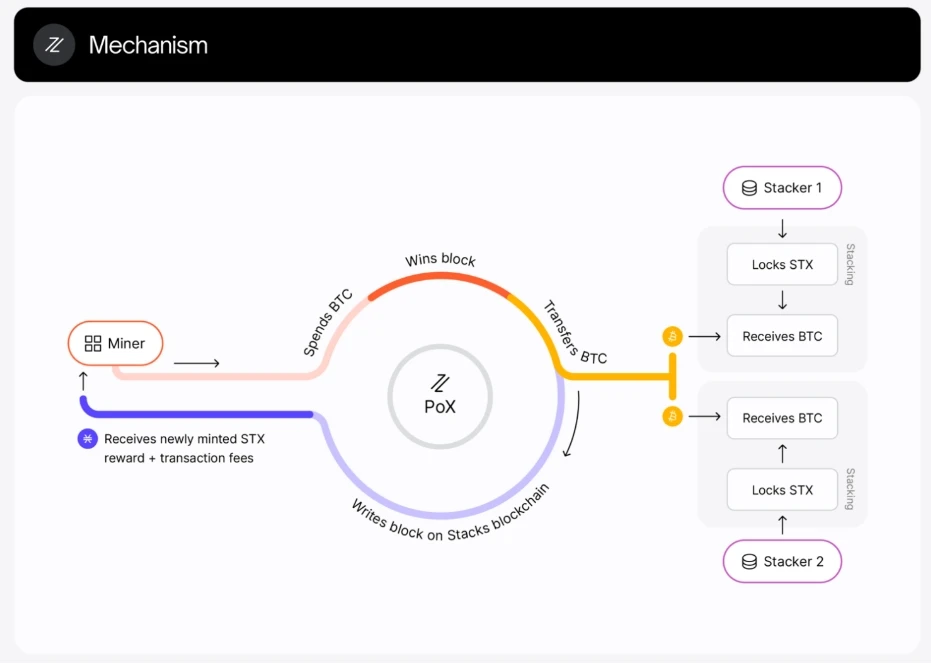Click the purple STX token icon
931x664 pixels.
(87, 438)
